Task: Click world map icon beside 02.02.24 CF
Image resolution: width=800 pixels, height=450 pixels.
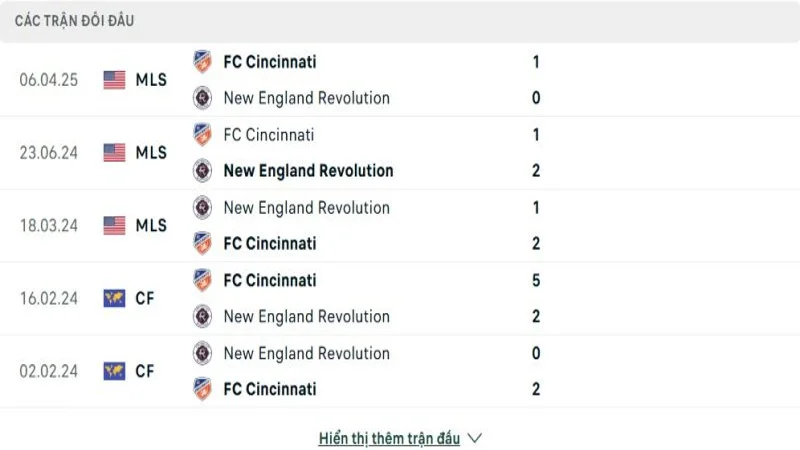Action: tap(114, 371)
